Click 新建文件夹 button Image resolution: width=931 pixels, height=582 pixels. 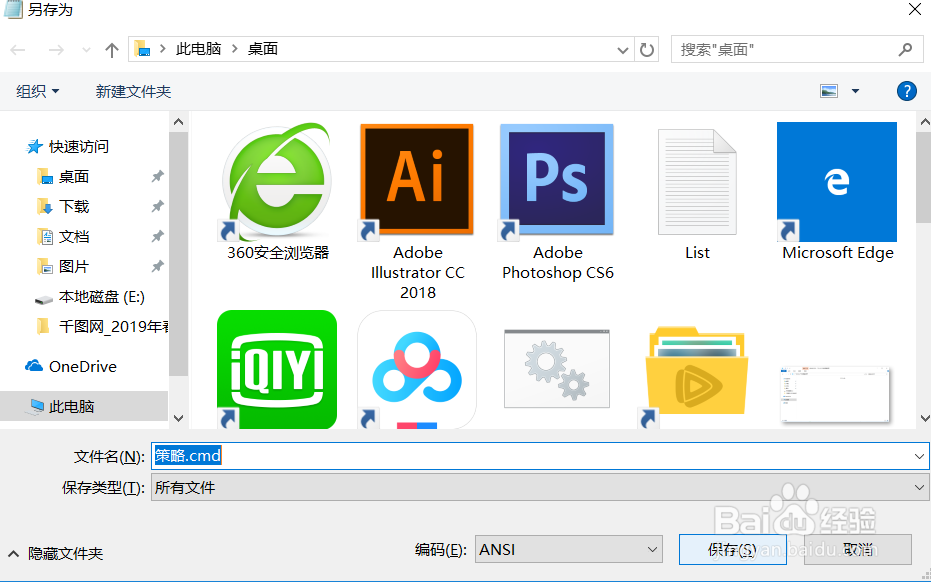pos(133,91)
